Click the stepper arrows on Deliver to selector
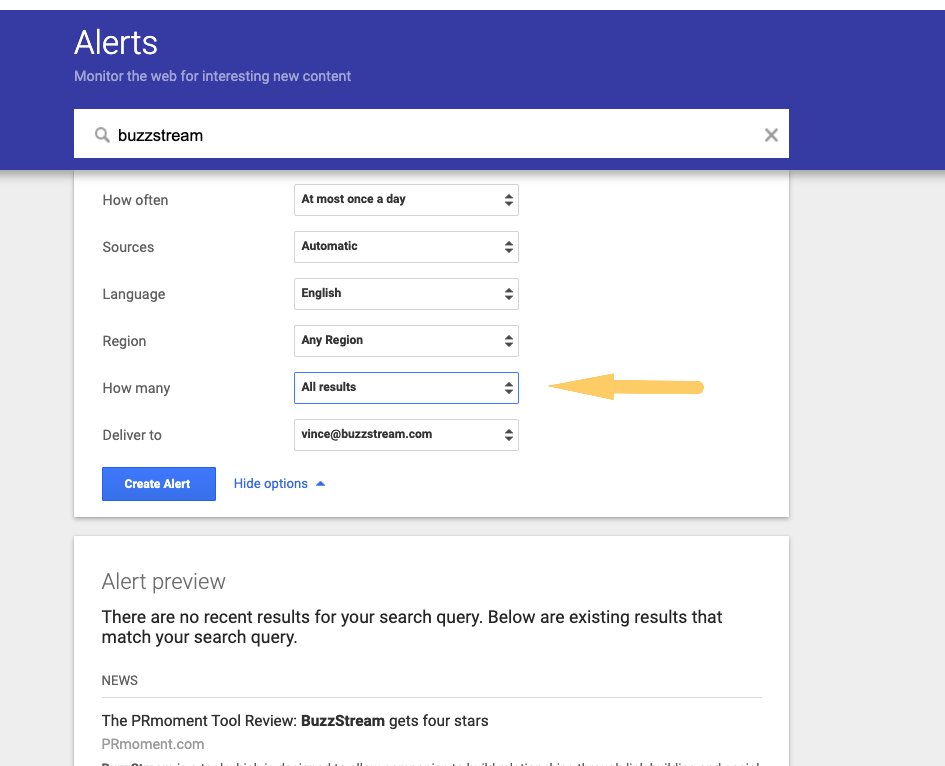945x766 pixels. coord(508,435)
